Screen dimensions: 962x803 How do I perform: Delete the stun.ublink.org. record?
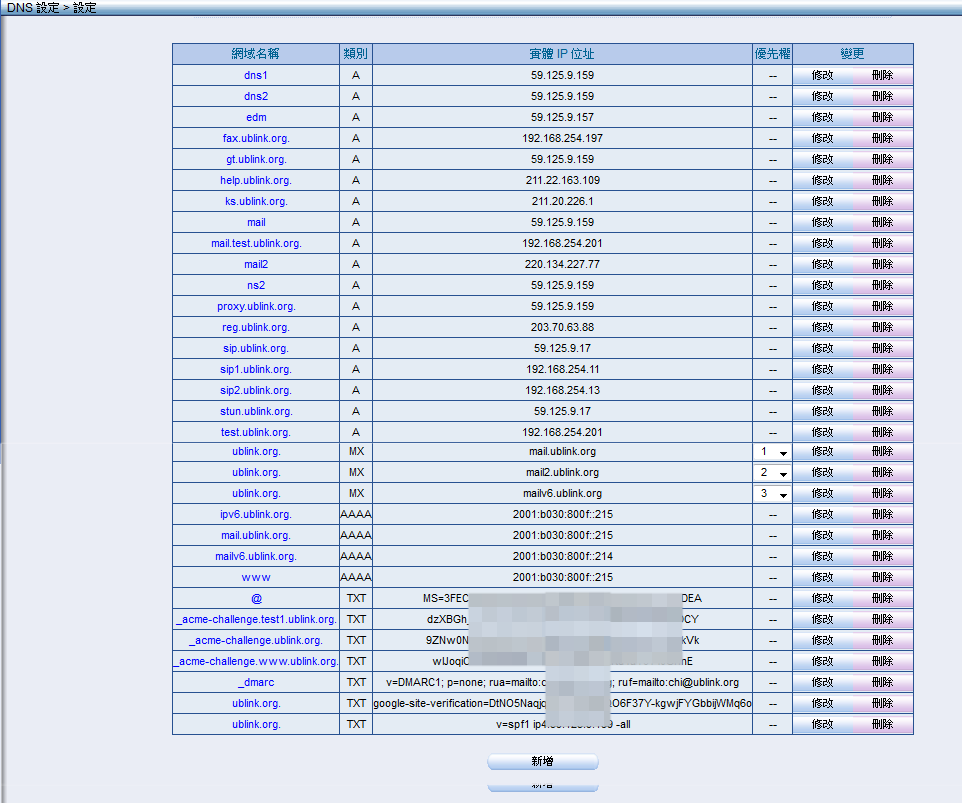(x=882, y=411)
